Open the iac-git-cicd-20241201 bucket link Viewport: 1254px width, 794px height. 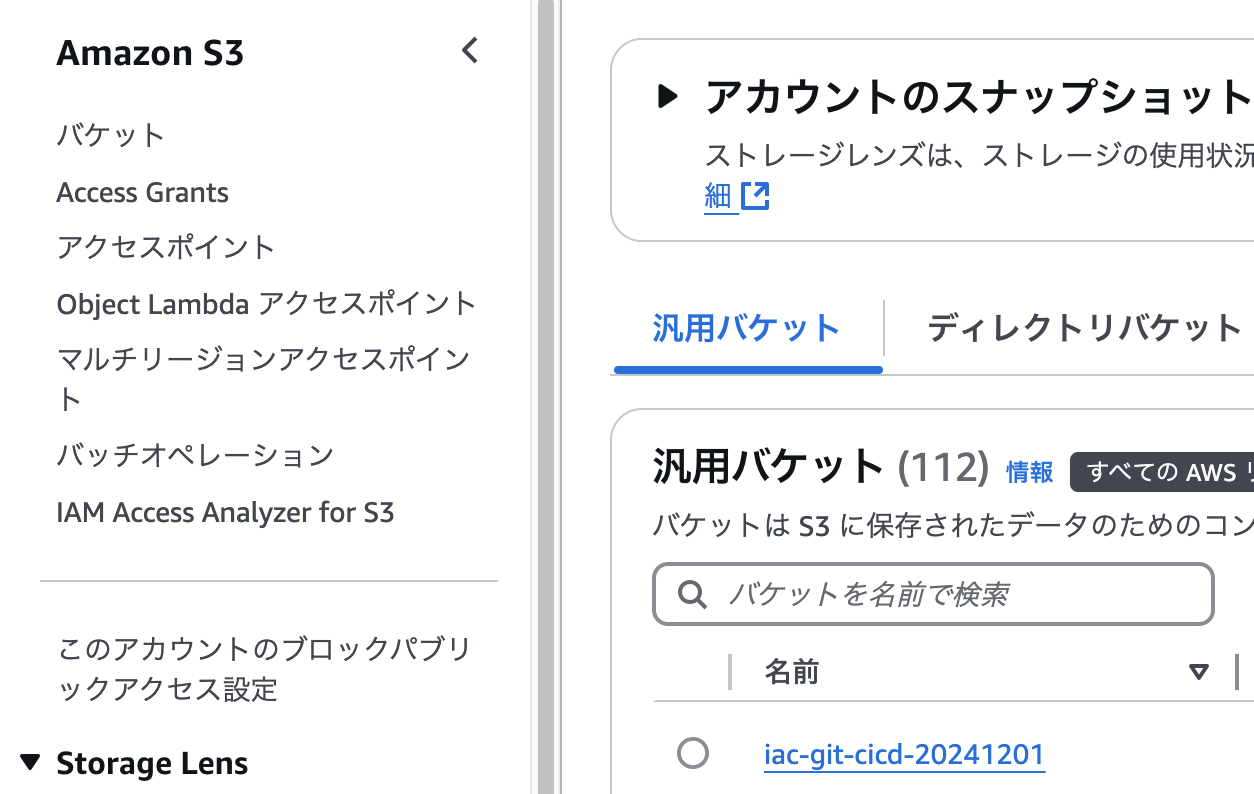click(x=904, y=754)
